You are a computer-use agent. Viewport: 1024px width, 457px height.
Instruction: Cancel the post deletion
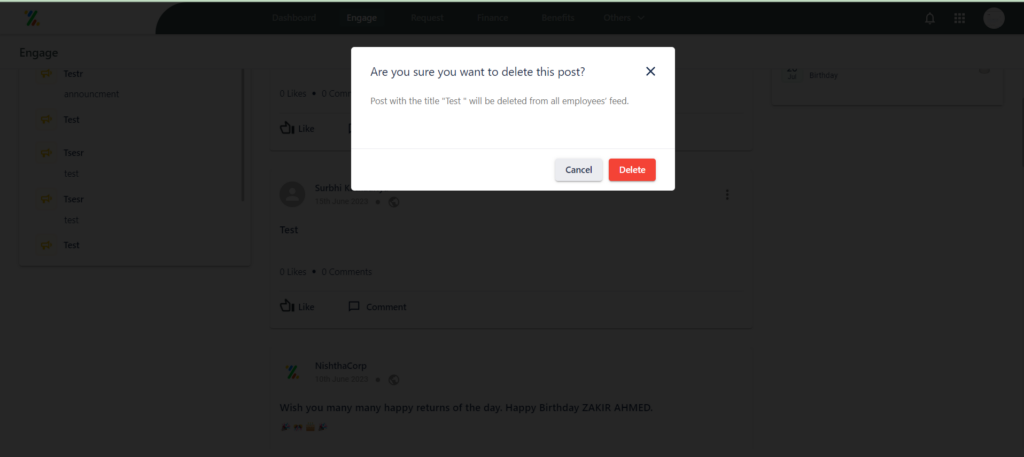(579, 170)
